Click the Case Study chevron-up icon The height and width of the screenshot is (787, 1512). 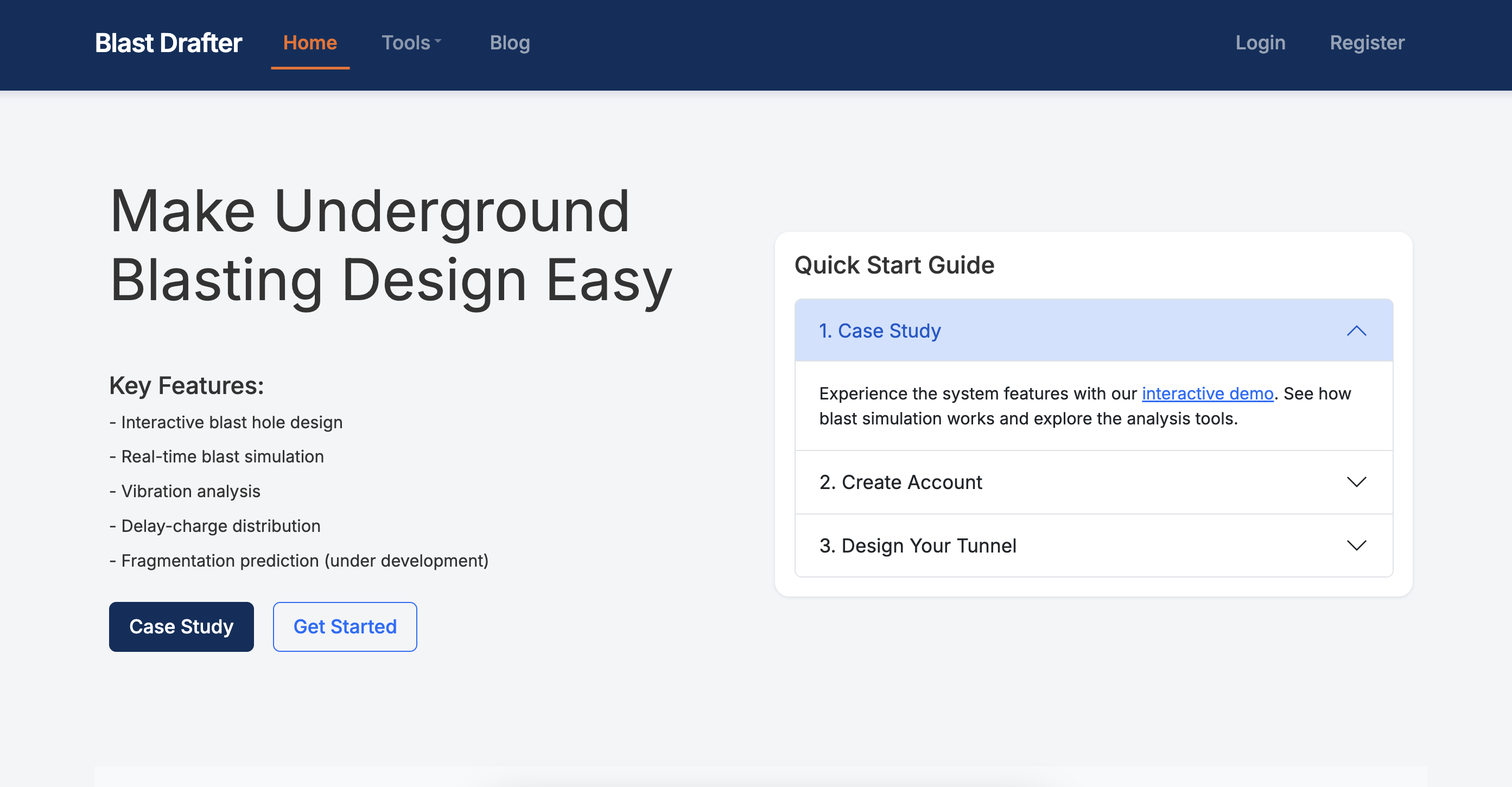tap(1356, 331)
